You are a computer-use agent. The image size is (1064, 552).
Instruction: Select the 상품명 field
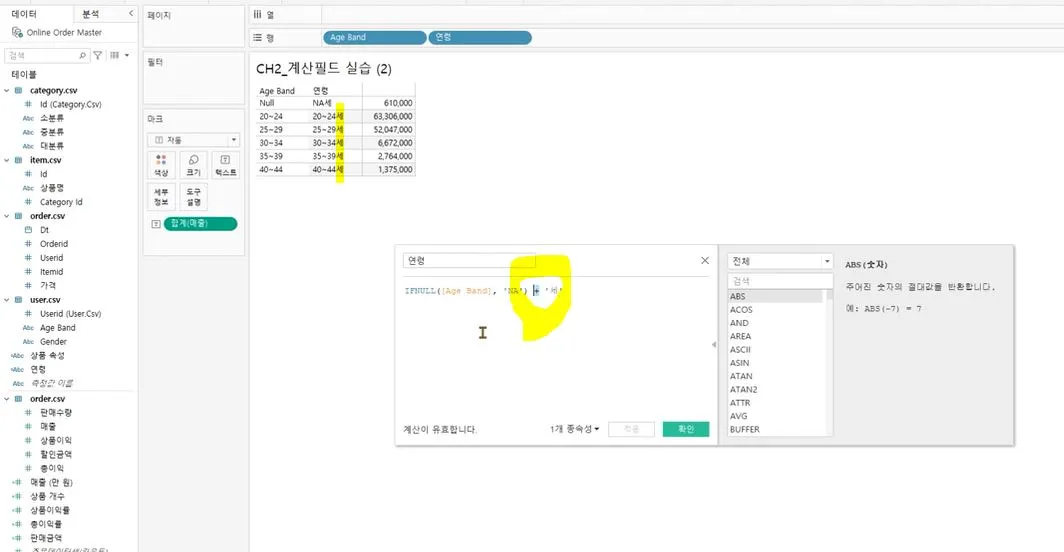tap(52, 188)
